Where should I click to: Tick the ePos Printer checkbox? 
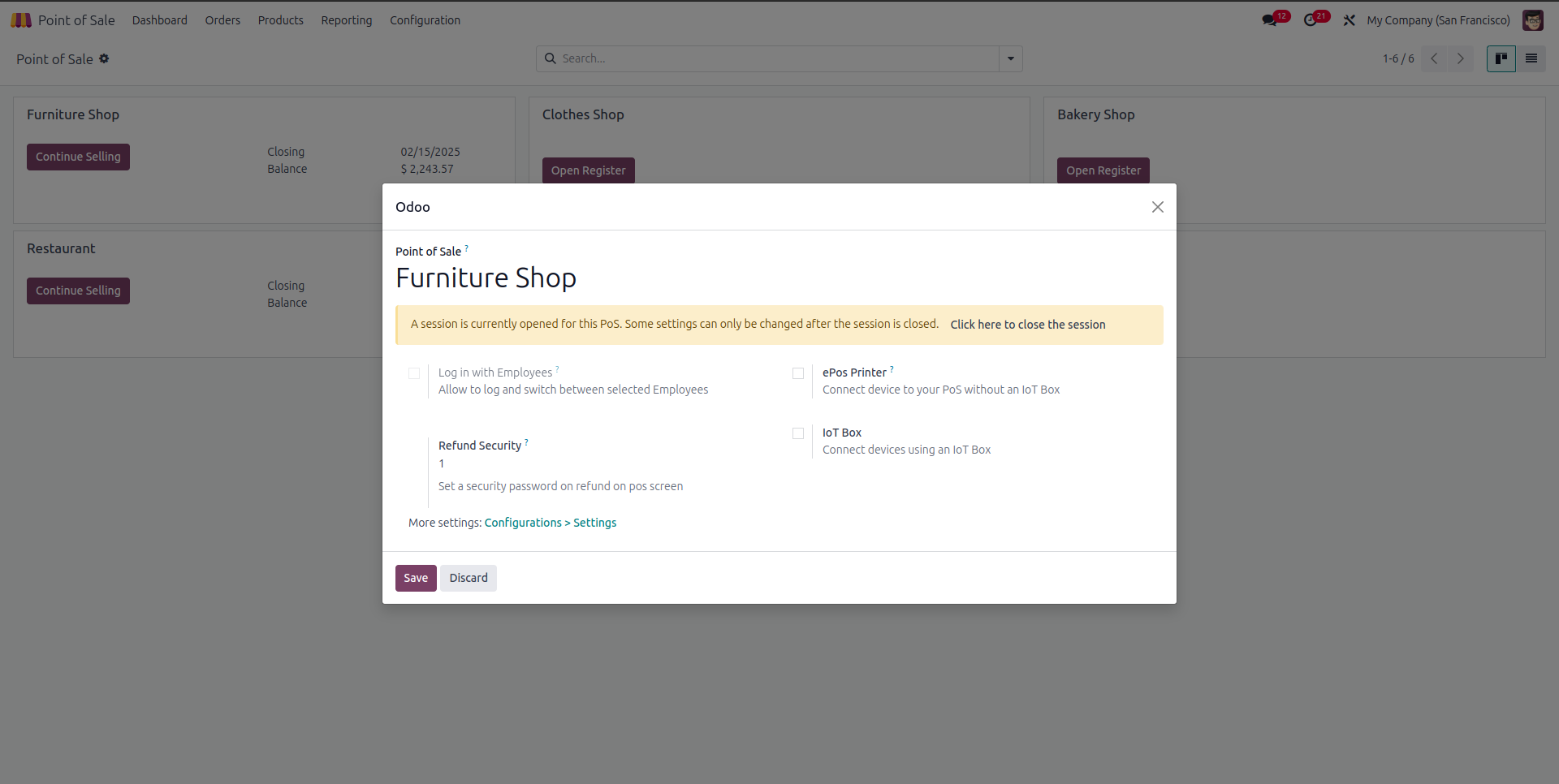[798, 373]
